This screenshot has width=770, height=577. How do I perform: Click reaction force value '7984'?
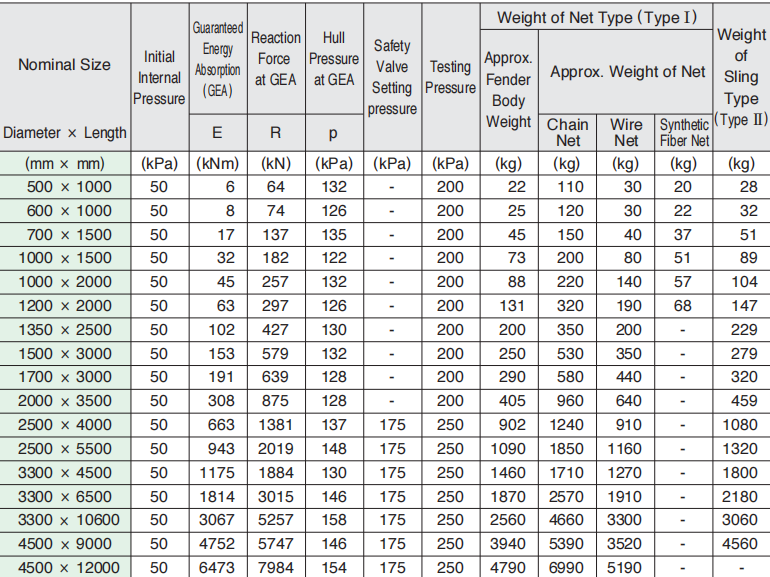tap(275, 568)
